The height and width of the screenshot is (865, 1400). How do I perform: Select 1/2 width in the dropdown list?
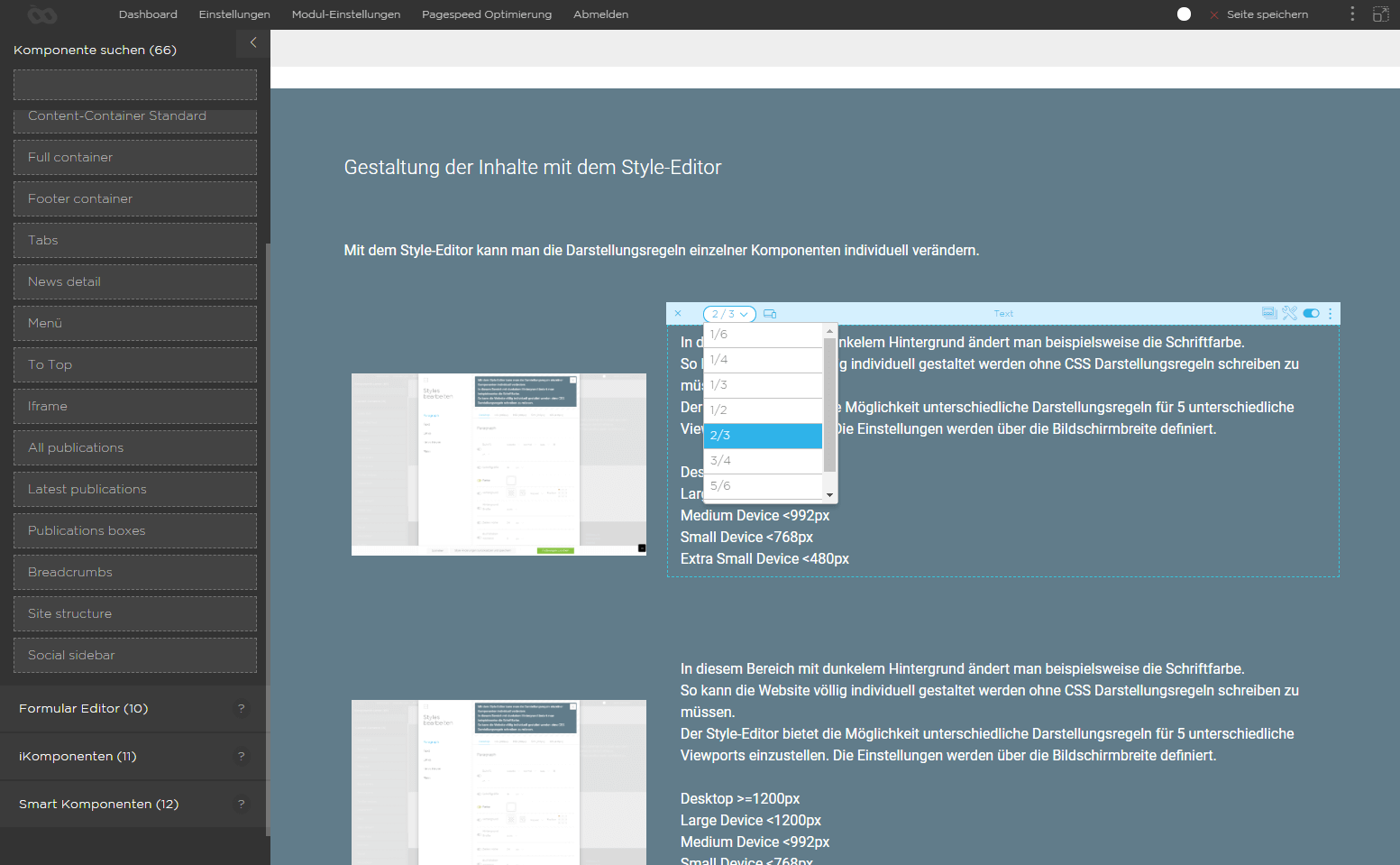tap(763, 410)
